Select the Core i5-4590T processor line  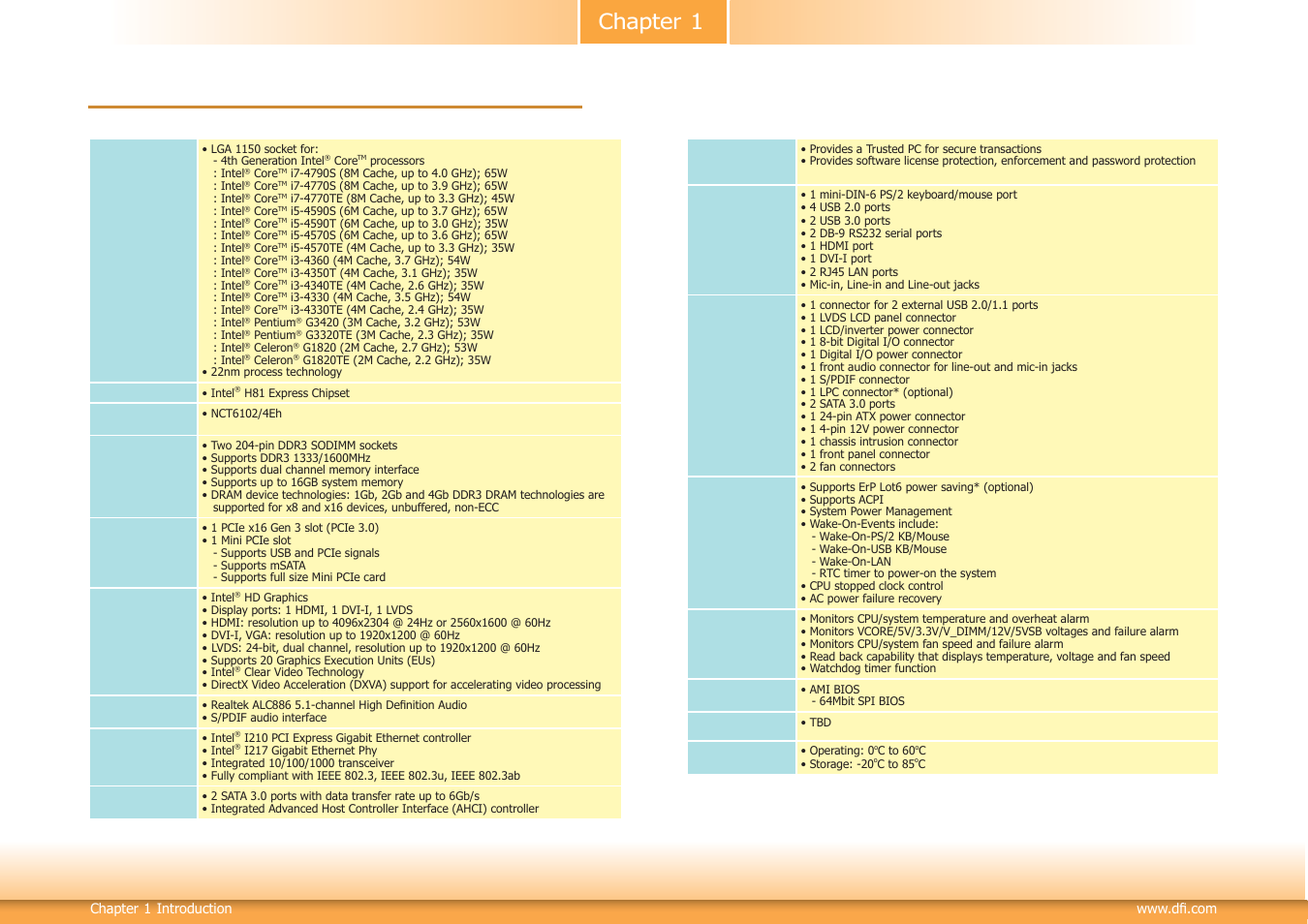[360, 224]
